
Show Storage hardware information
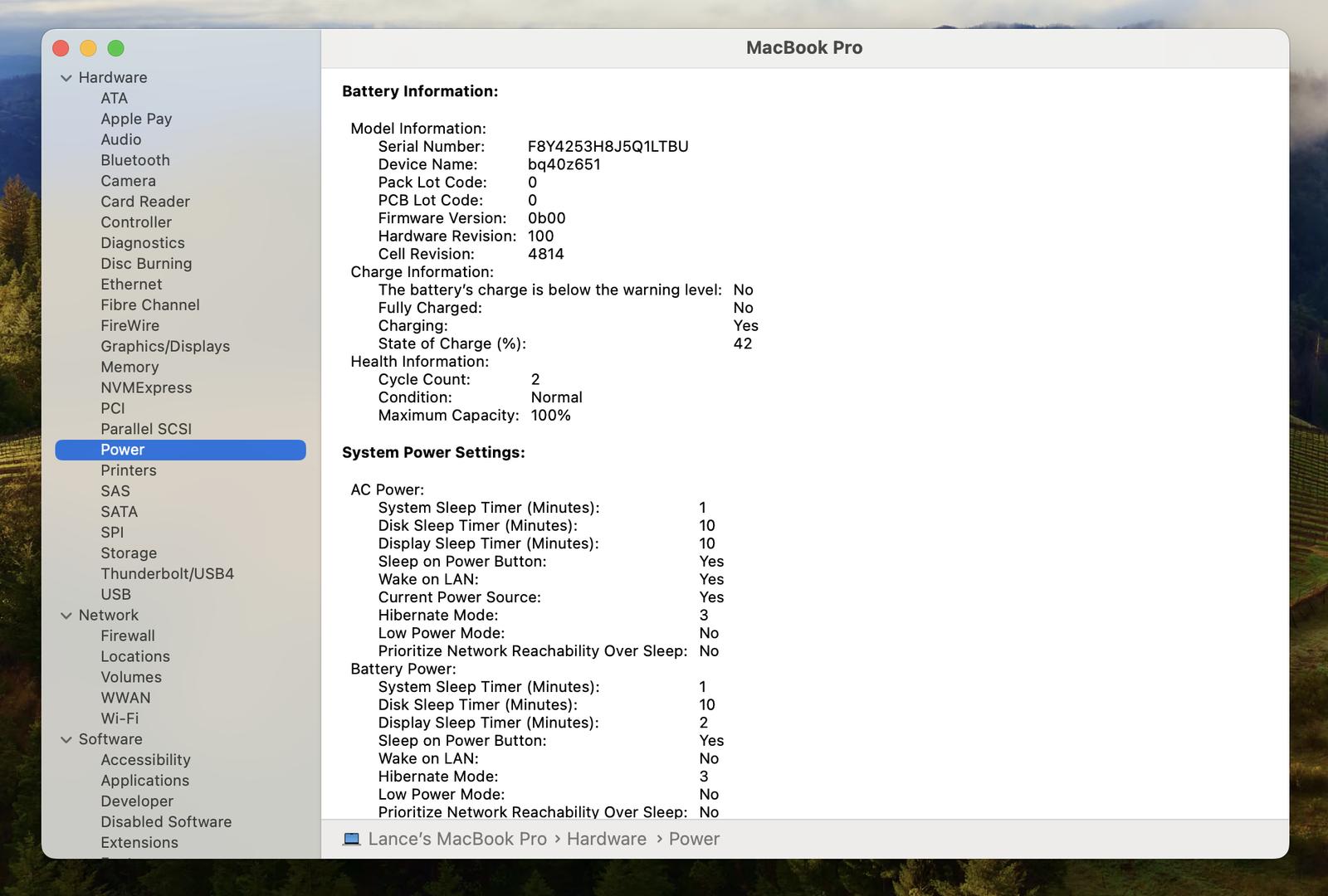pyautogui.click(x=129, y=553)
